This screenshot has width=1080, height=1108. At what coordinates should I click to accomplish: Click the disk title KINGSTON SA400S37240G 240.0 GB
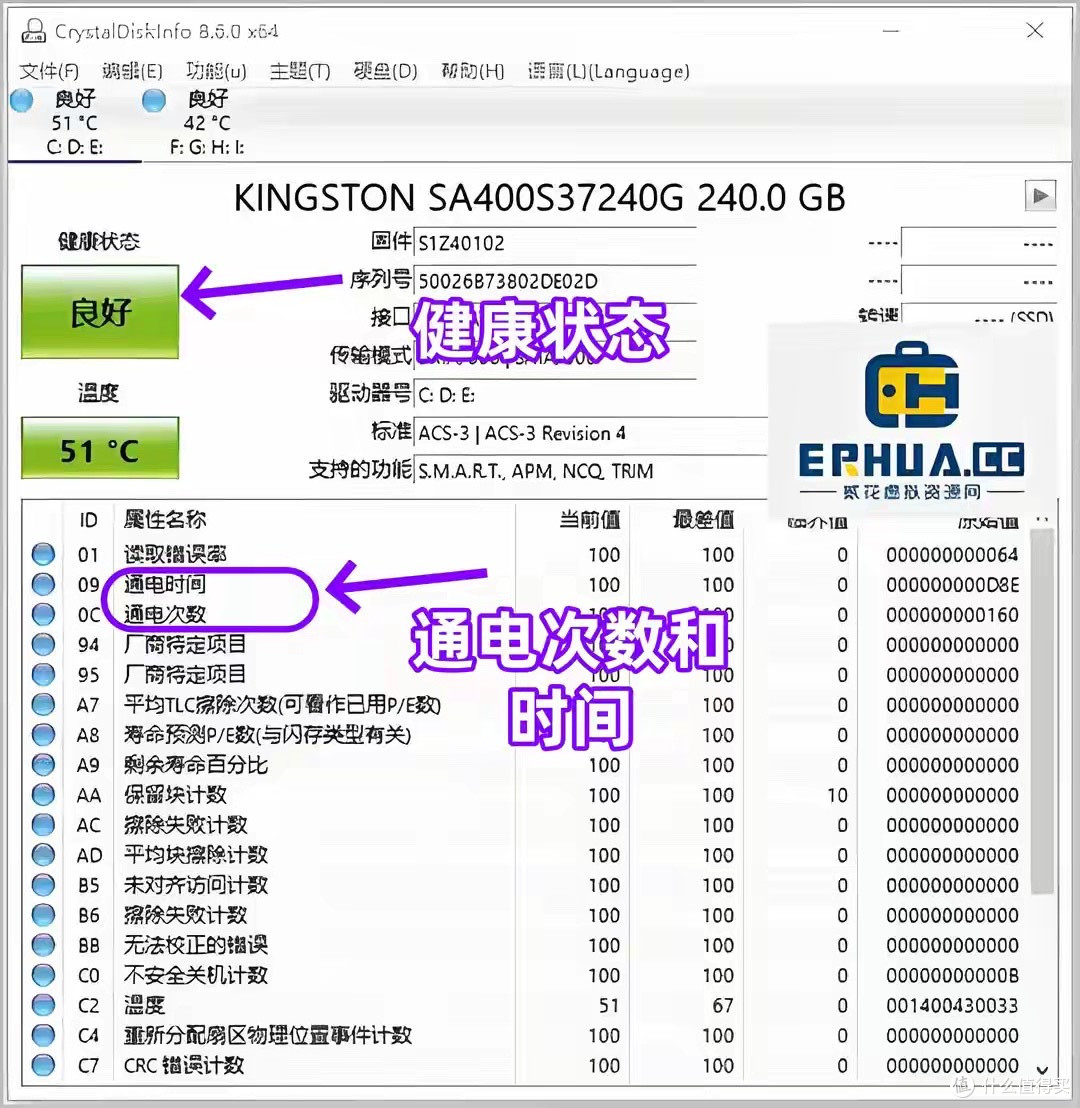(539, 197)
